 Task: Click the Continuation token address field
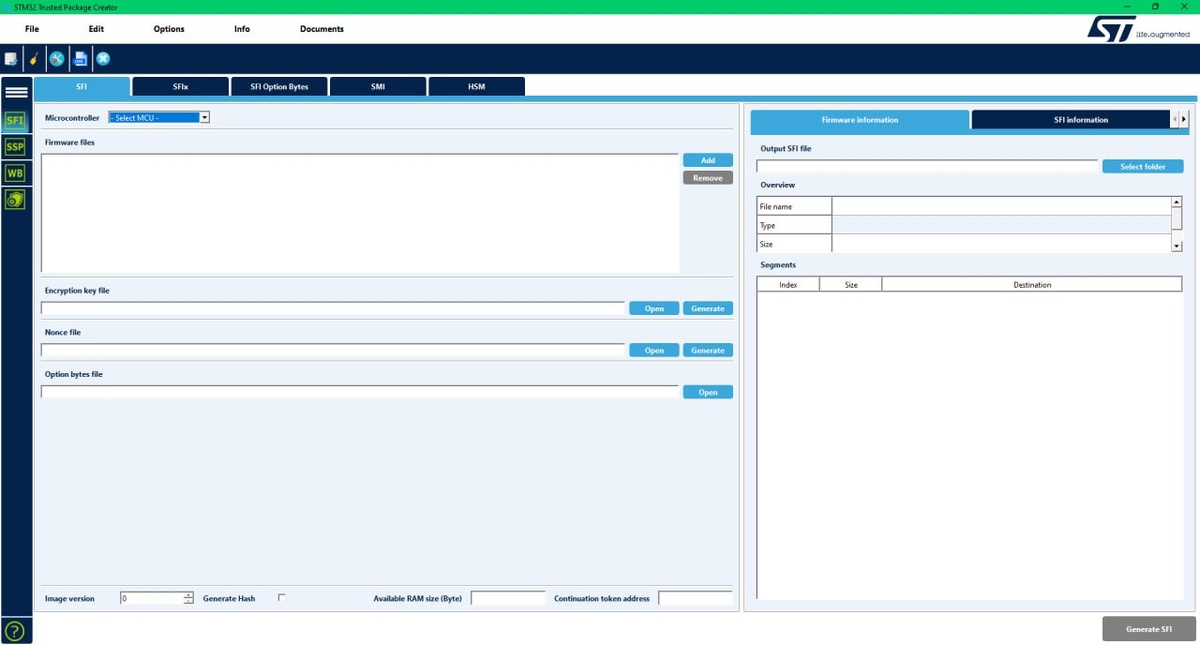pyautogui.click(x=695, y=598)
